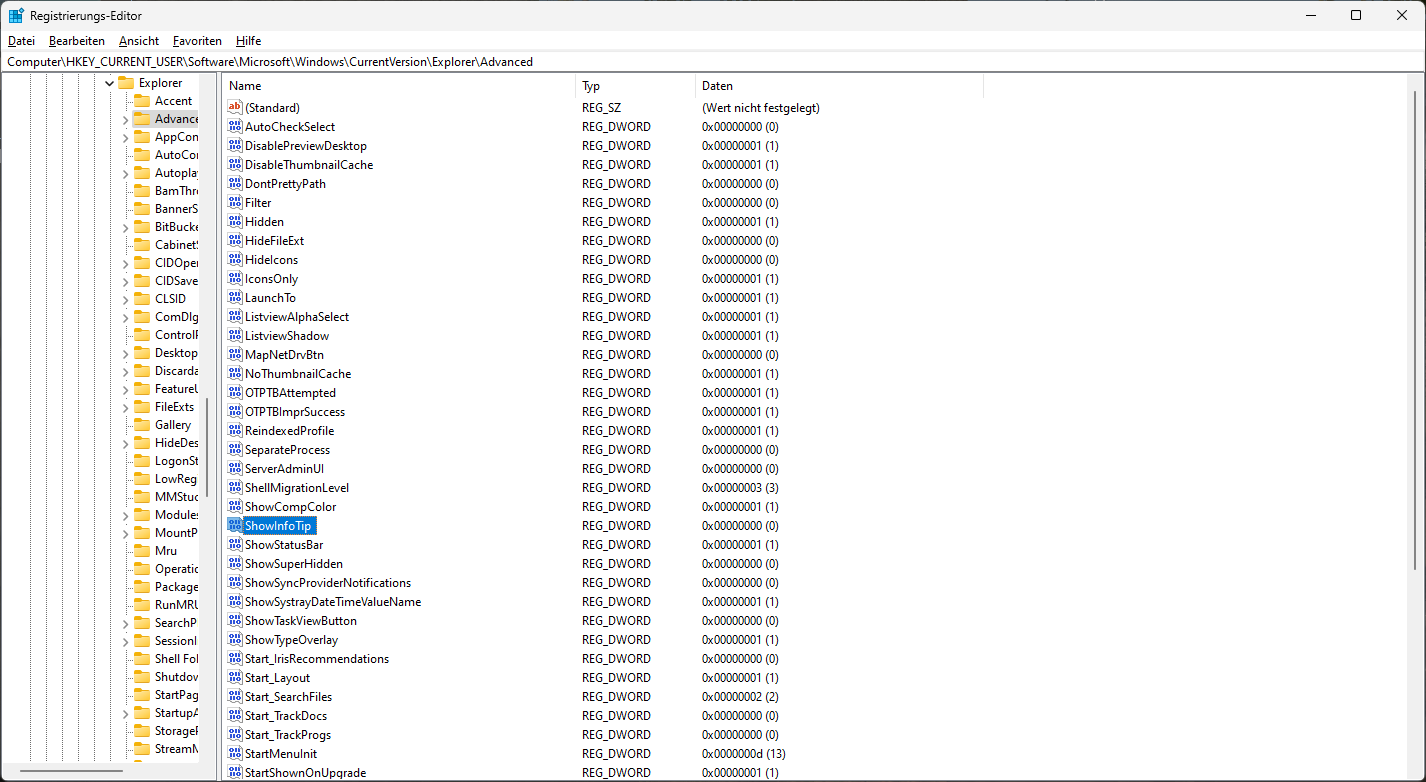1426x782 pixels.
Task: Expand the FileExts key node
Action: [125, 407]
